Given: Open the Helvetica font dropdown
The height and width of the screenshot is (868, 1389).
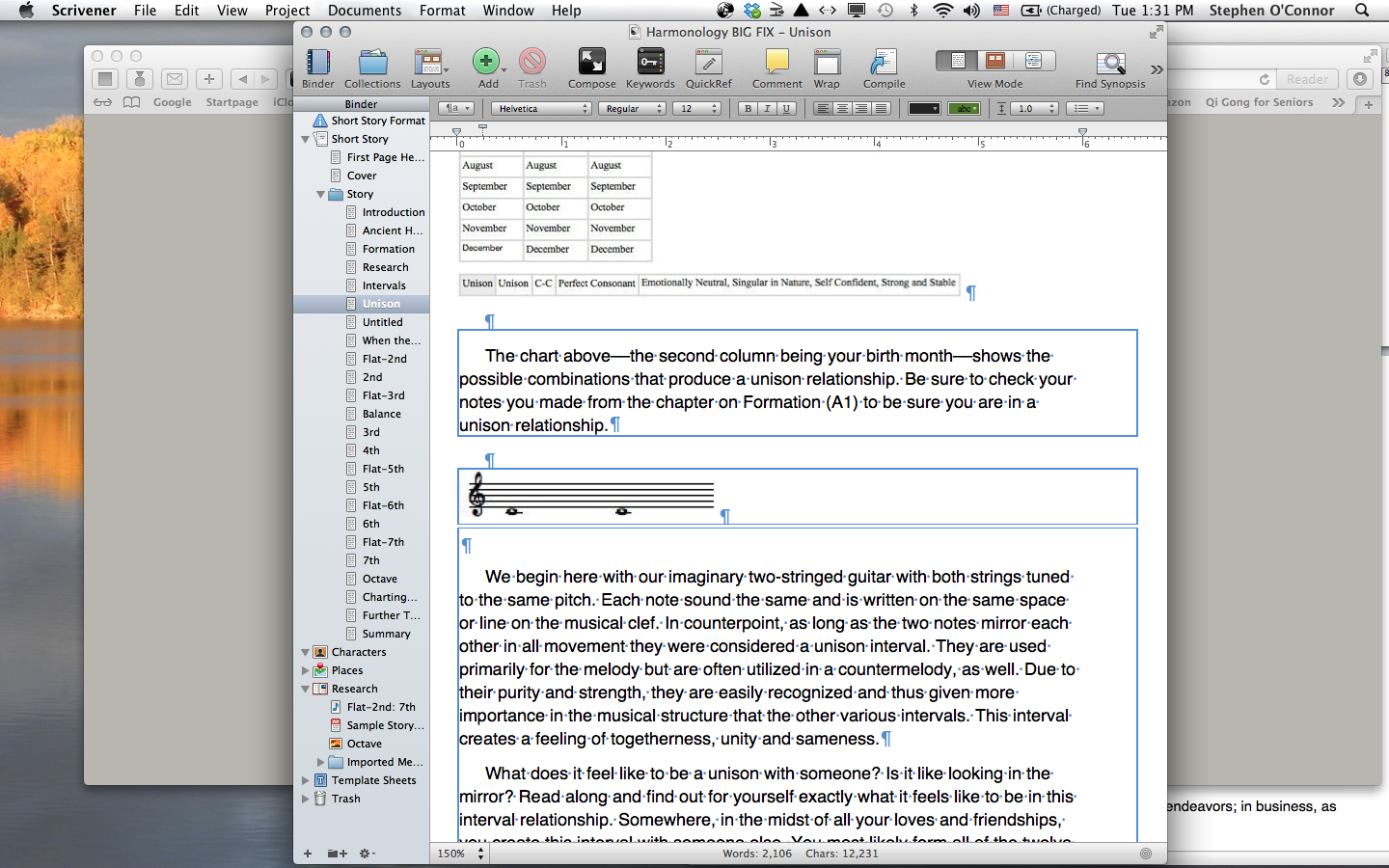Looking at the screenshot, I should point(541,109).
